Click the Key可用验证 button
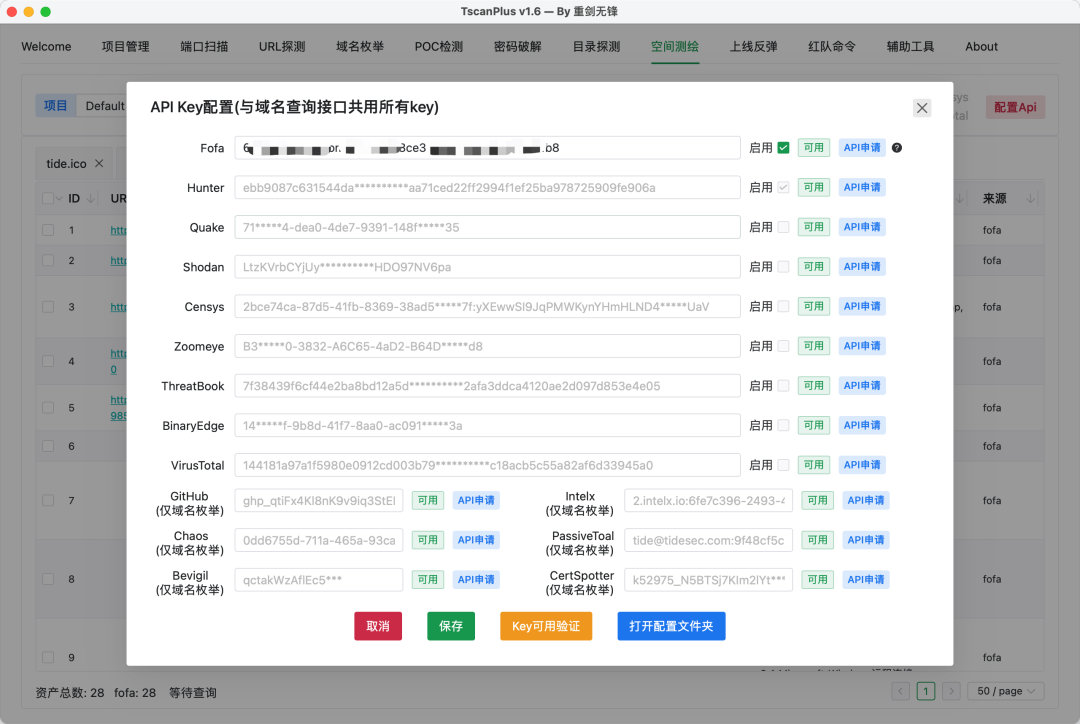1080x724 pixels. [546, 626]
